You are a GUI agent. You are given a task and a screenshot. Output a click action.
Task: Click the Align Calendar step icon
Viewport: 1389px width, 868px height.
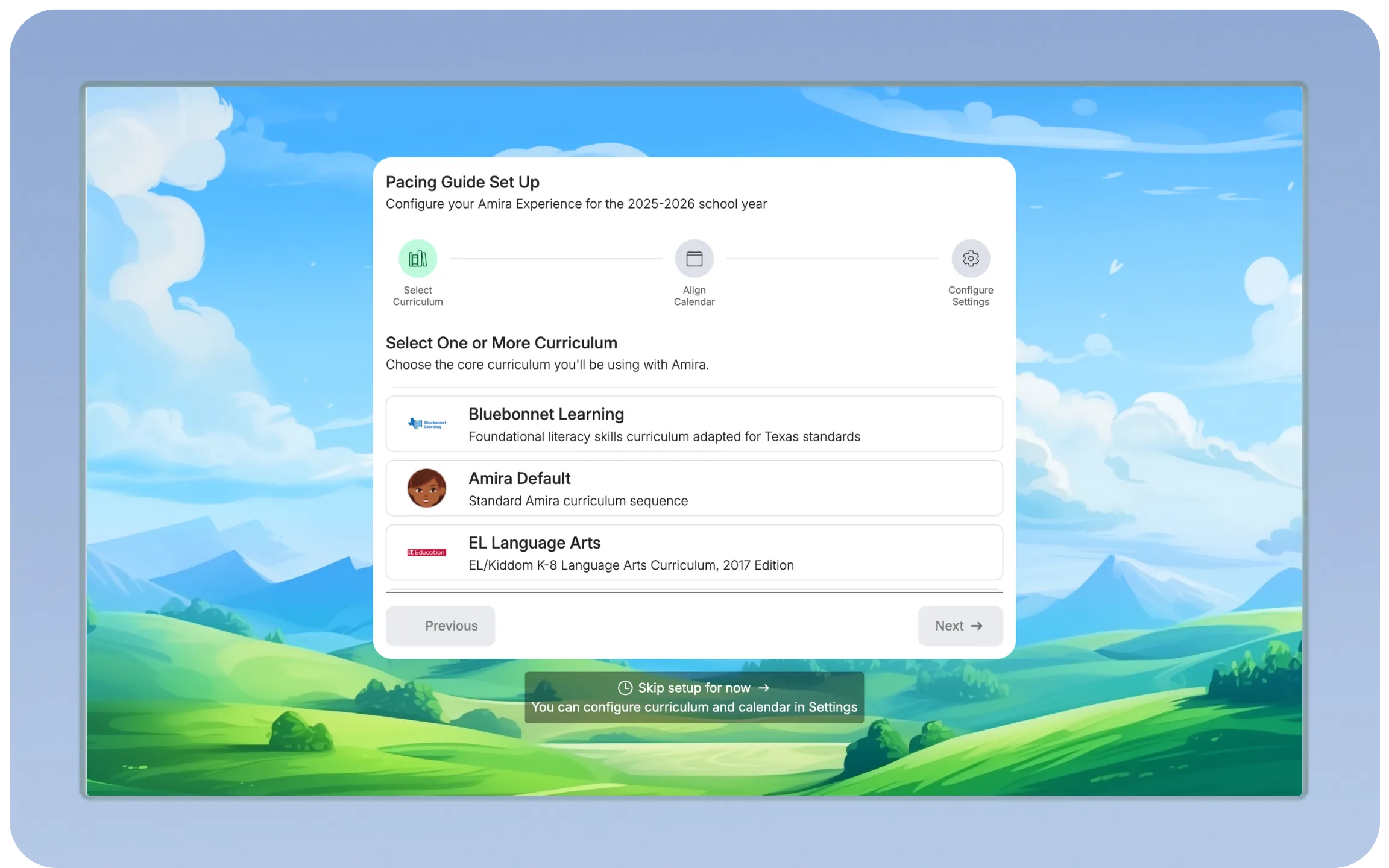[694, 259]
